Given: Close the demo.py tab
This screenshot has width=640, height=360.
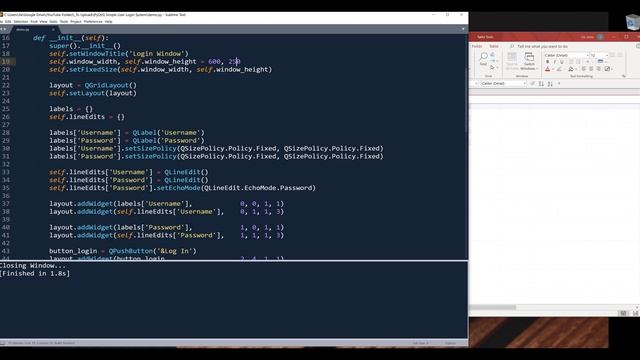Looking at the screenshot, I should (53, 29).
